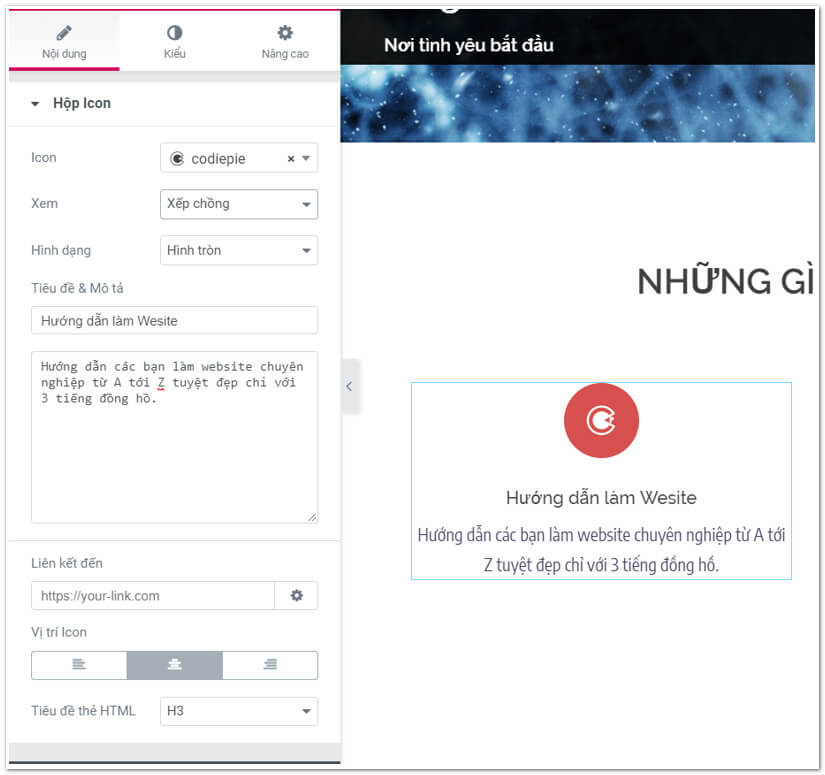Screen dimensions: 825x775
Task: Set icon position to right align
Action: (270, 665)
